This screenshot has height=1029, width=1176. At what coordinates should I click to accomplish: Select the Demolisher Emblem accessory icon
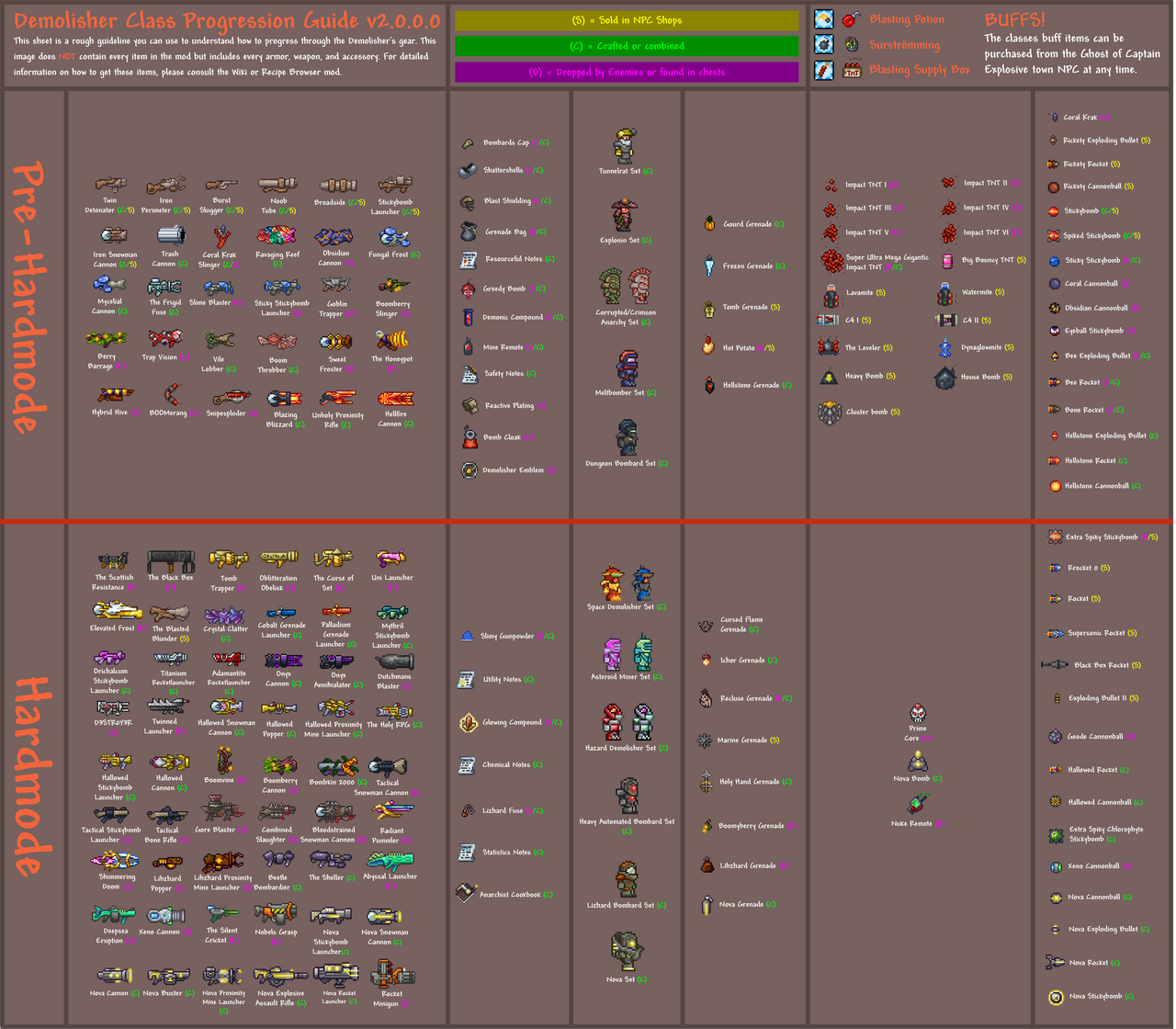tap(469, 470)
